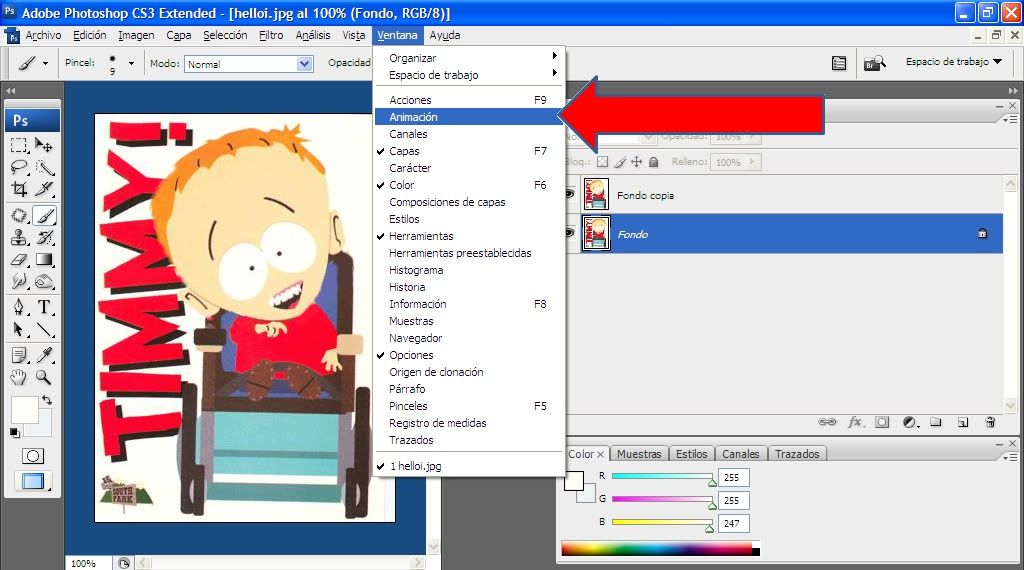Toggle lock image pixels
1024x570 pixels.
pos(620,161)
